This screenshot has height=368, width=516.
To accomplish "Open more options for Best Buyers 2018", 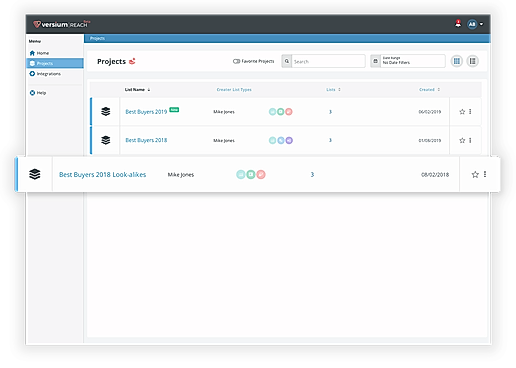I will 470,140.
